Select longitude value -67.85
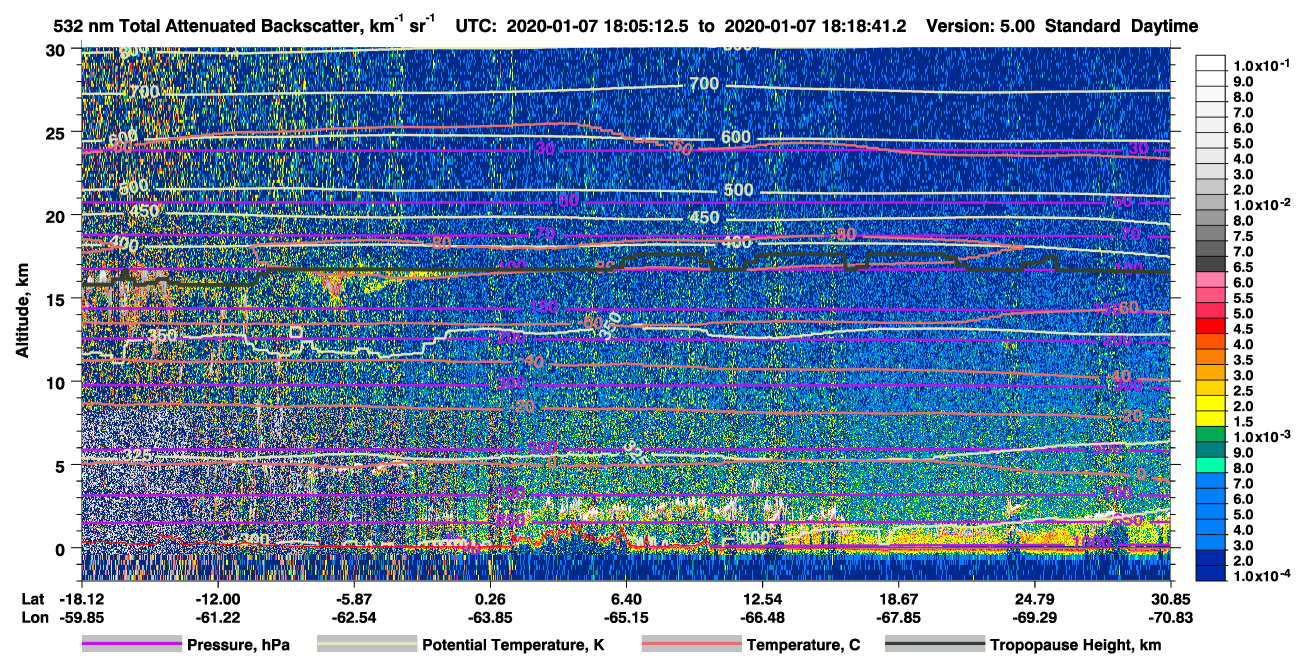This screenshot has width=1300, height=667. pyautogui.click(x=899, y=617)
